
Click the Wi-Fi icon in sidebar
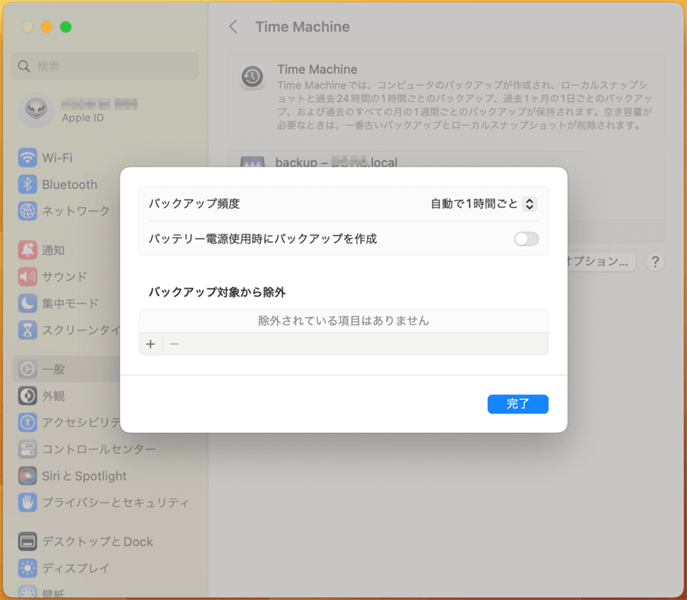pyautogui.click(x=28, y=158)
